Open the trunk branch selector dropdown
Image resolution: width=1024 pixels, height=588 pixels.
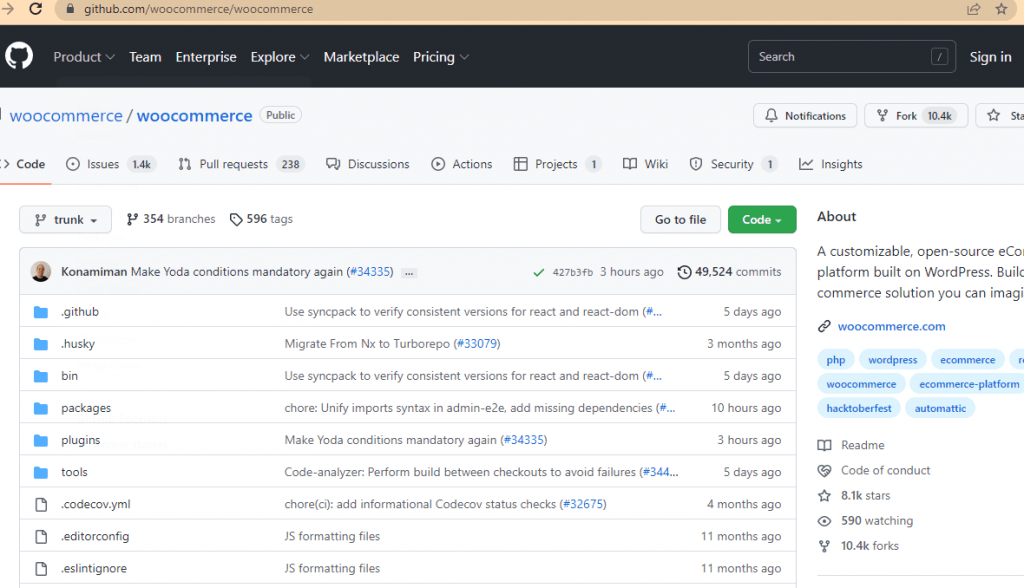tap(65, 220)
